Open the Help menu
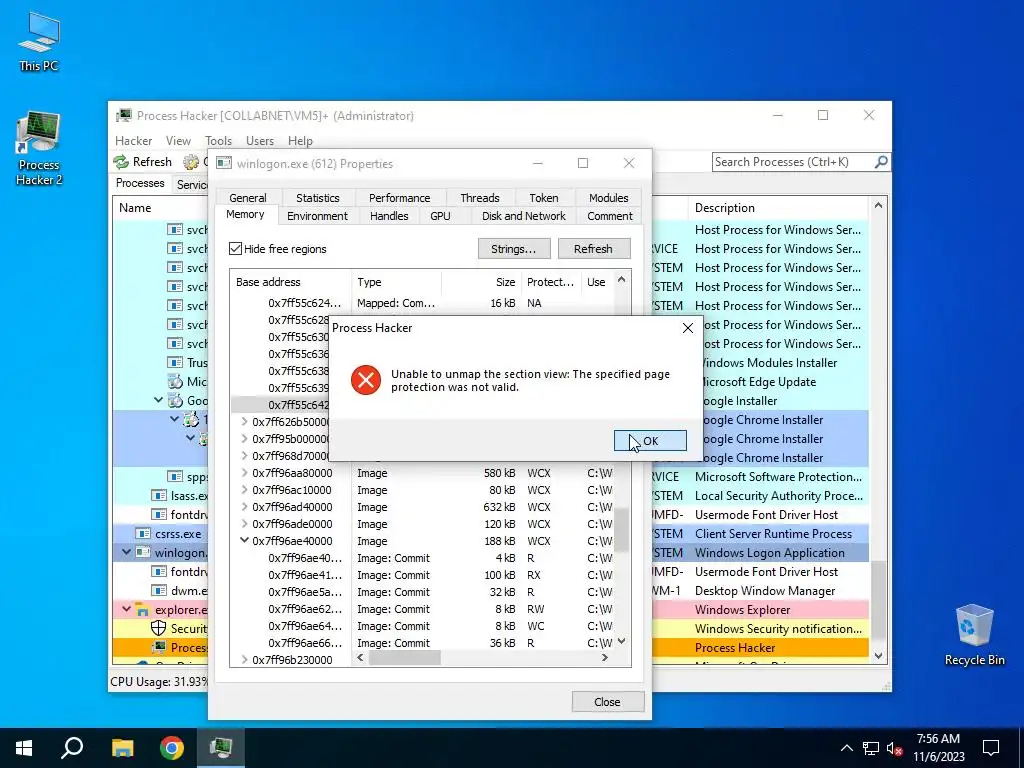The image size is (1024, 768). pos(300,141)
